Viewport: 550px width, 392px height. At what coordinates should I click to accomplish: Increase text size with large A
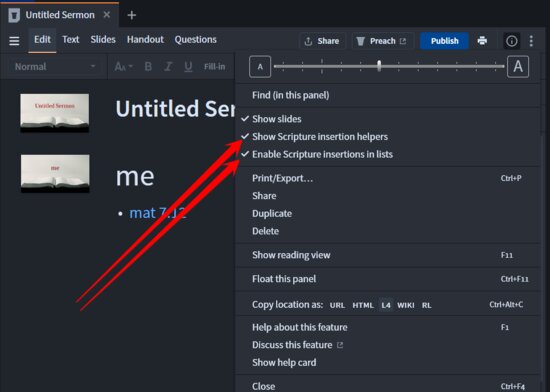518,66
